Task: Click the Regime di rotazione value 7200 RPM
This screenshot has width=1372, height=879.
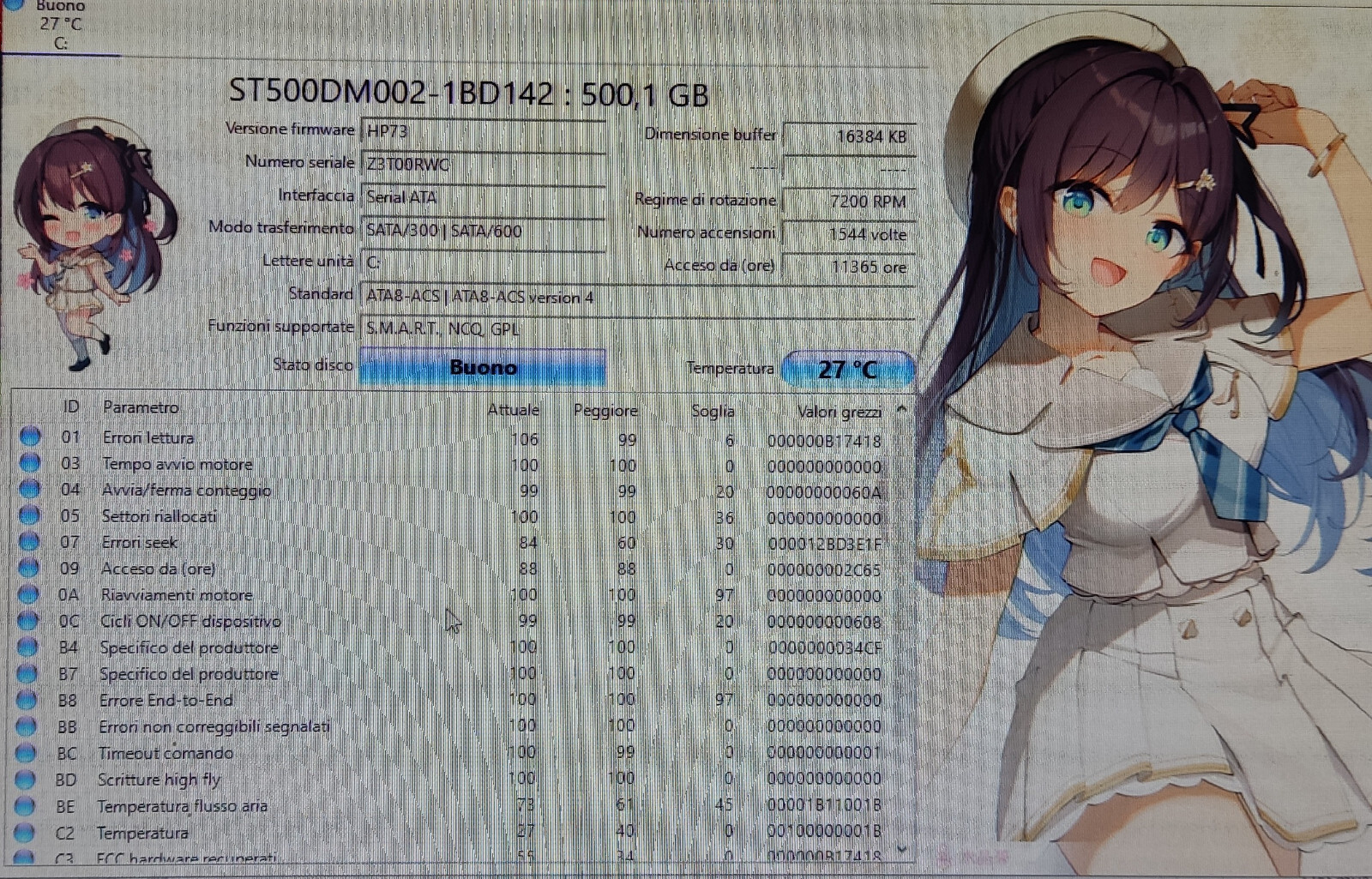Action: pyautogui.click(x=849, y=202)
